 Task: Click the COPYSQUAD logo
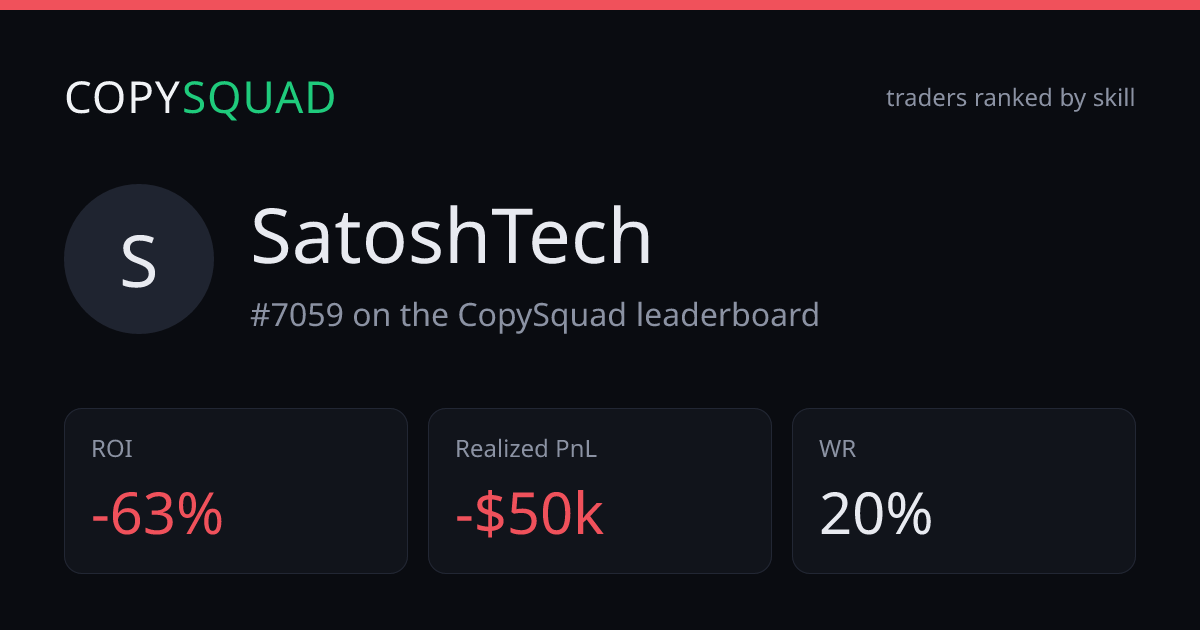pos(200,98)
